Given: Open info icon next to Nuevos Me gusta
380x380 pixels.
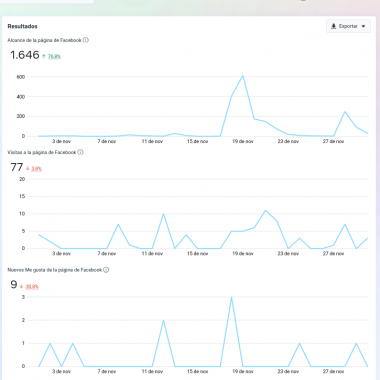Looking at the screenshot, I should point(106,270).
